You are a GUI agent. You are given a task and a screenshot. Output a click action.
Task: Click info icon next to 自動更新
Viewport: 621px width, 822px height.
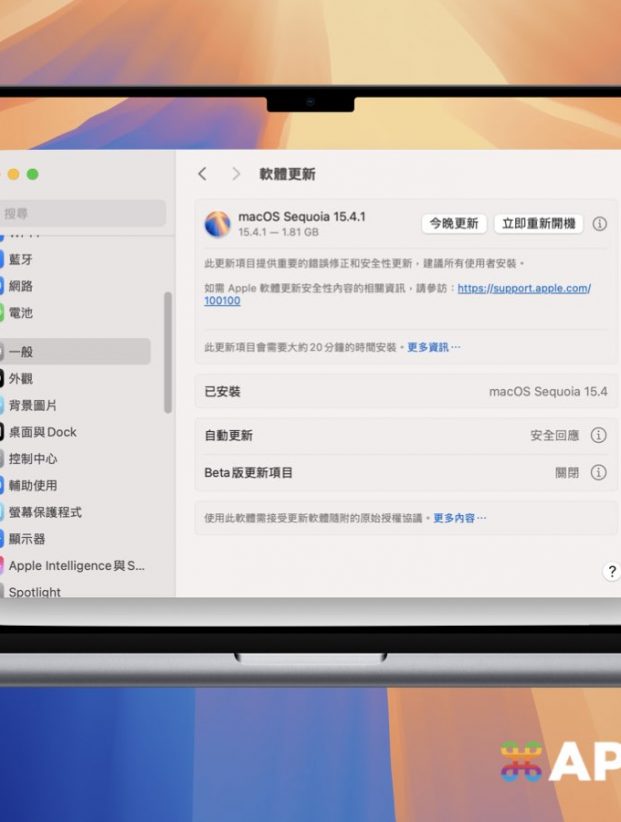(598, 435)
